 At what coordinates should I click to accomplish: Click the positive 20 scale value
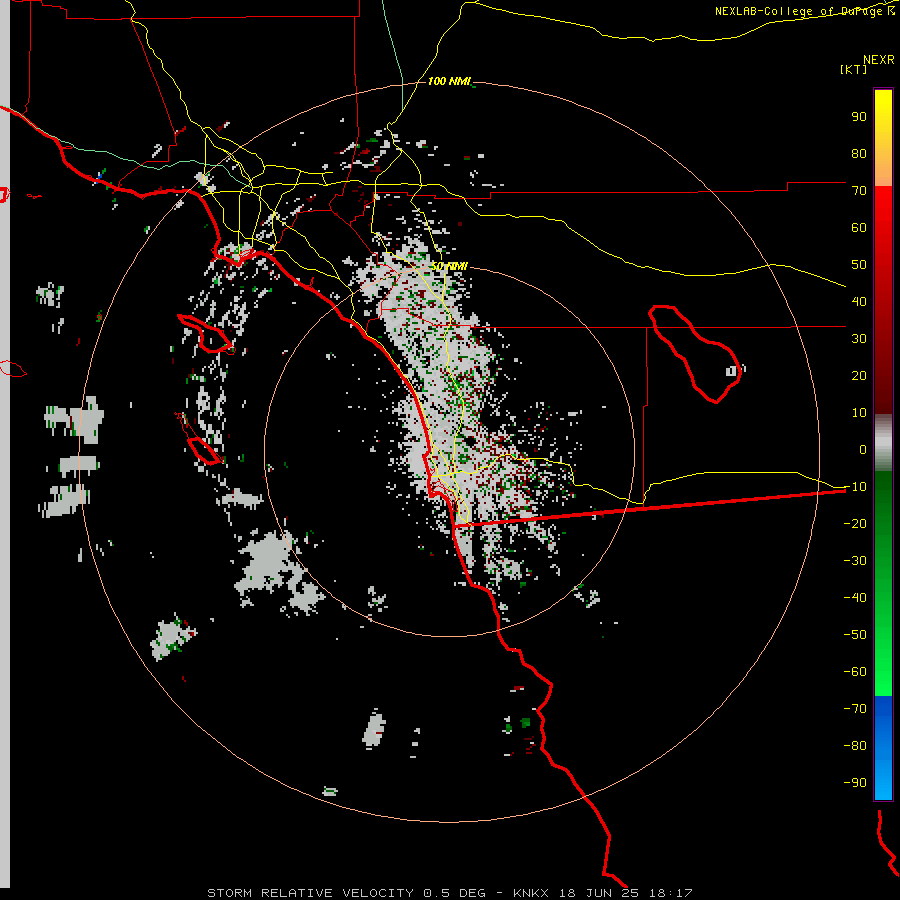coord(859,376)
